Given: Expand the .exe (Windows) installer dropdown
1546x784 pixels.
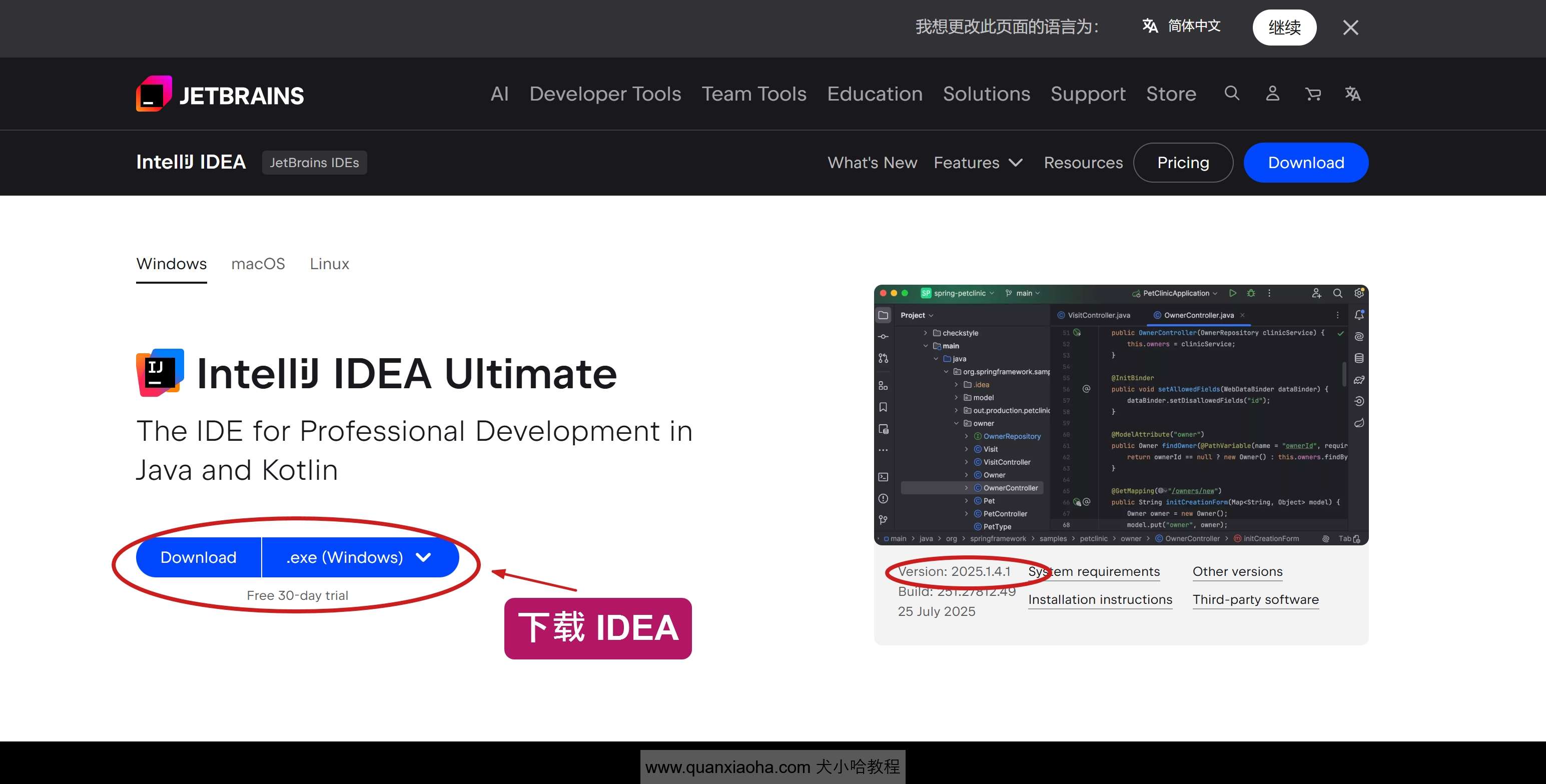Looking at the screenshot, I should click(x=360, y=557).
